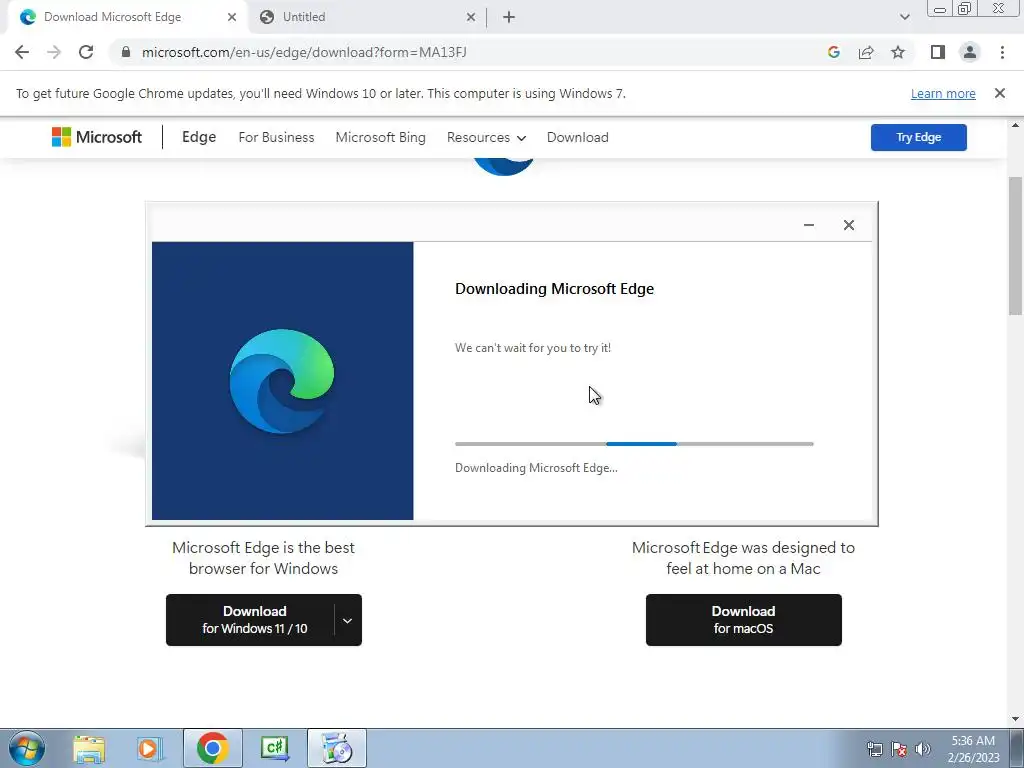The width and height of the screenshot is (1024, 768).
Task: Bookmark this page with the star
Action: point(898,52)
